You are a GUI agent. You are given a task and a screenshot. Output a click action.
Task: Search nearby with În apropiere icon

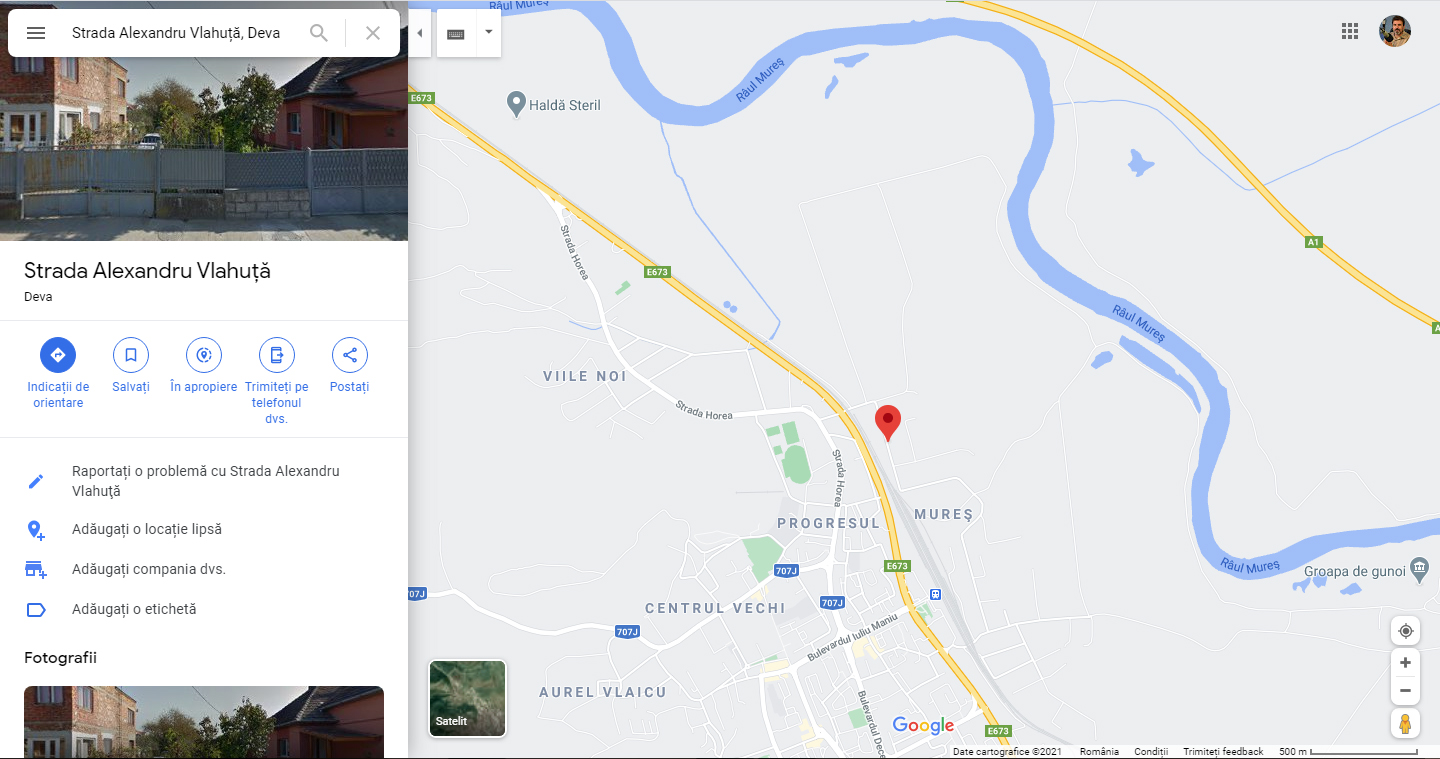tap(204, 355)
